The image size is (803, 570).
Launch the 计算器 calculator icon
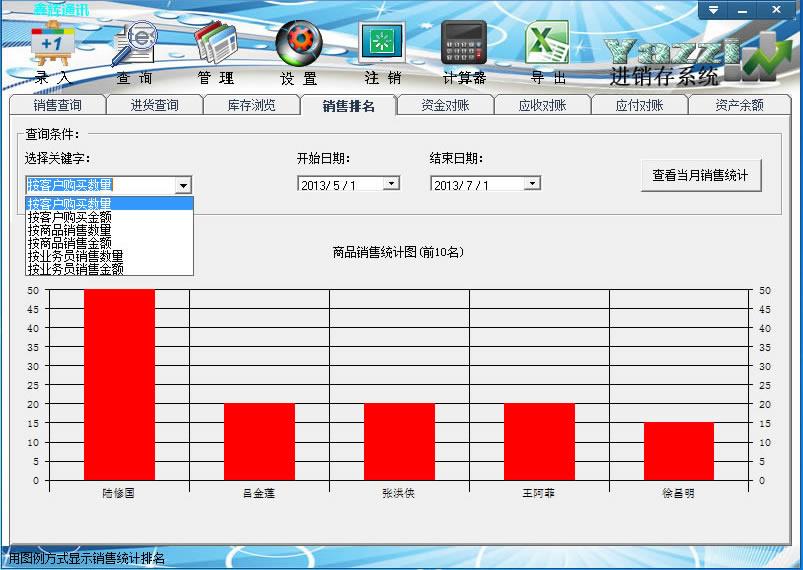pos(464,43)
